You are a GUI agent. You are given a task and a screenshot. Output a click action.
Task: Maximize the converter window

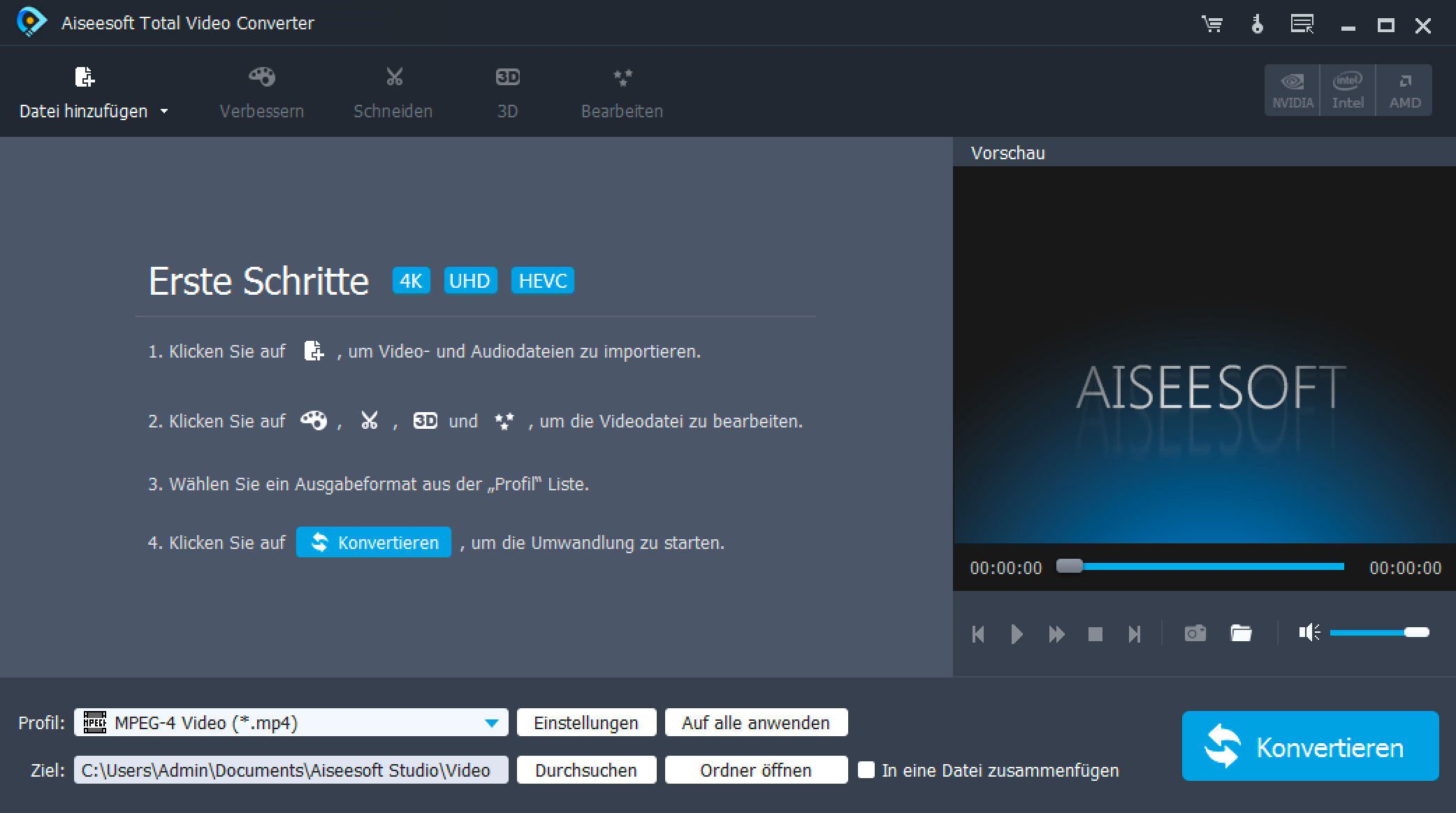tap(1386, 26)
